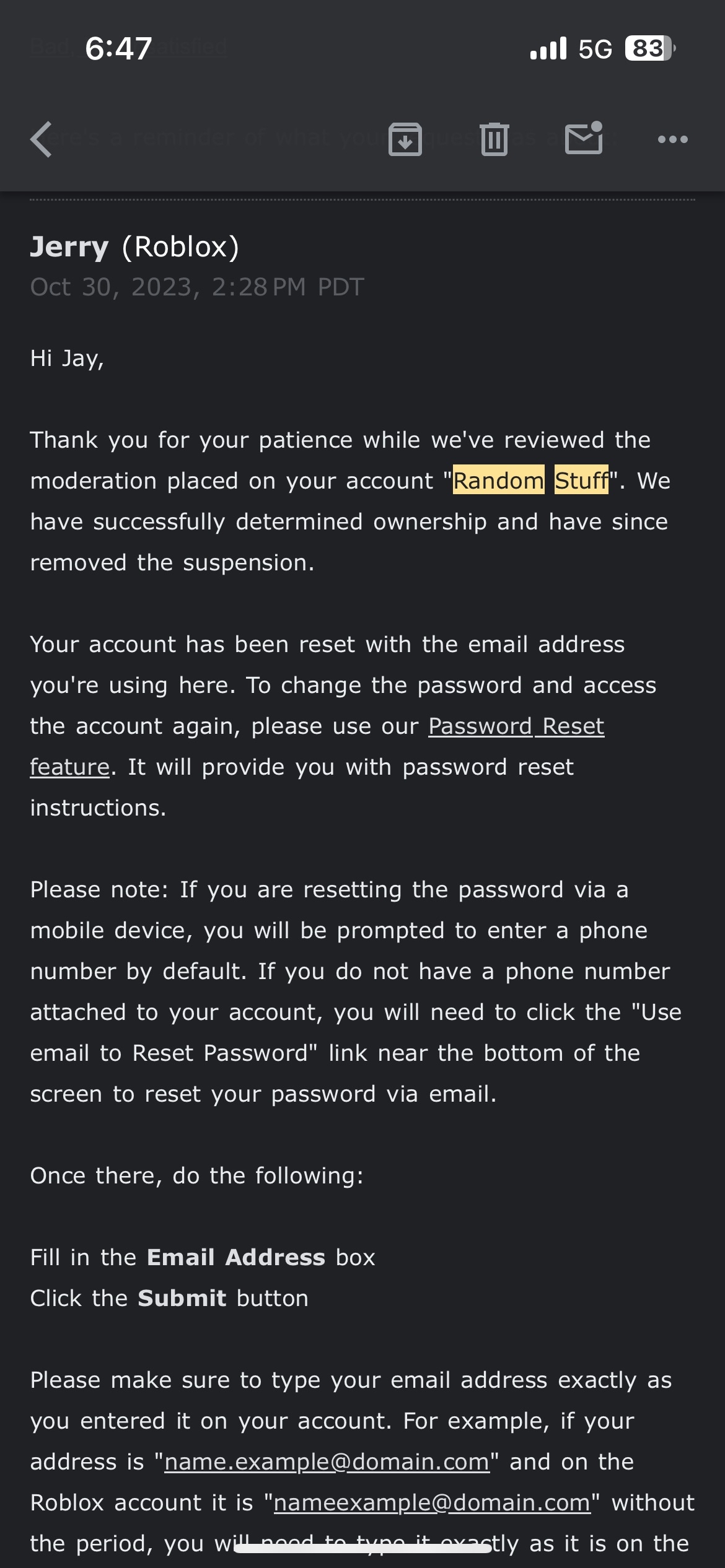Tap the 5G network indicator
The height and width of the screenshot is (1568, 725).
pyautogui.click(x=595, y=48)
